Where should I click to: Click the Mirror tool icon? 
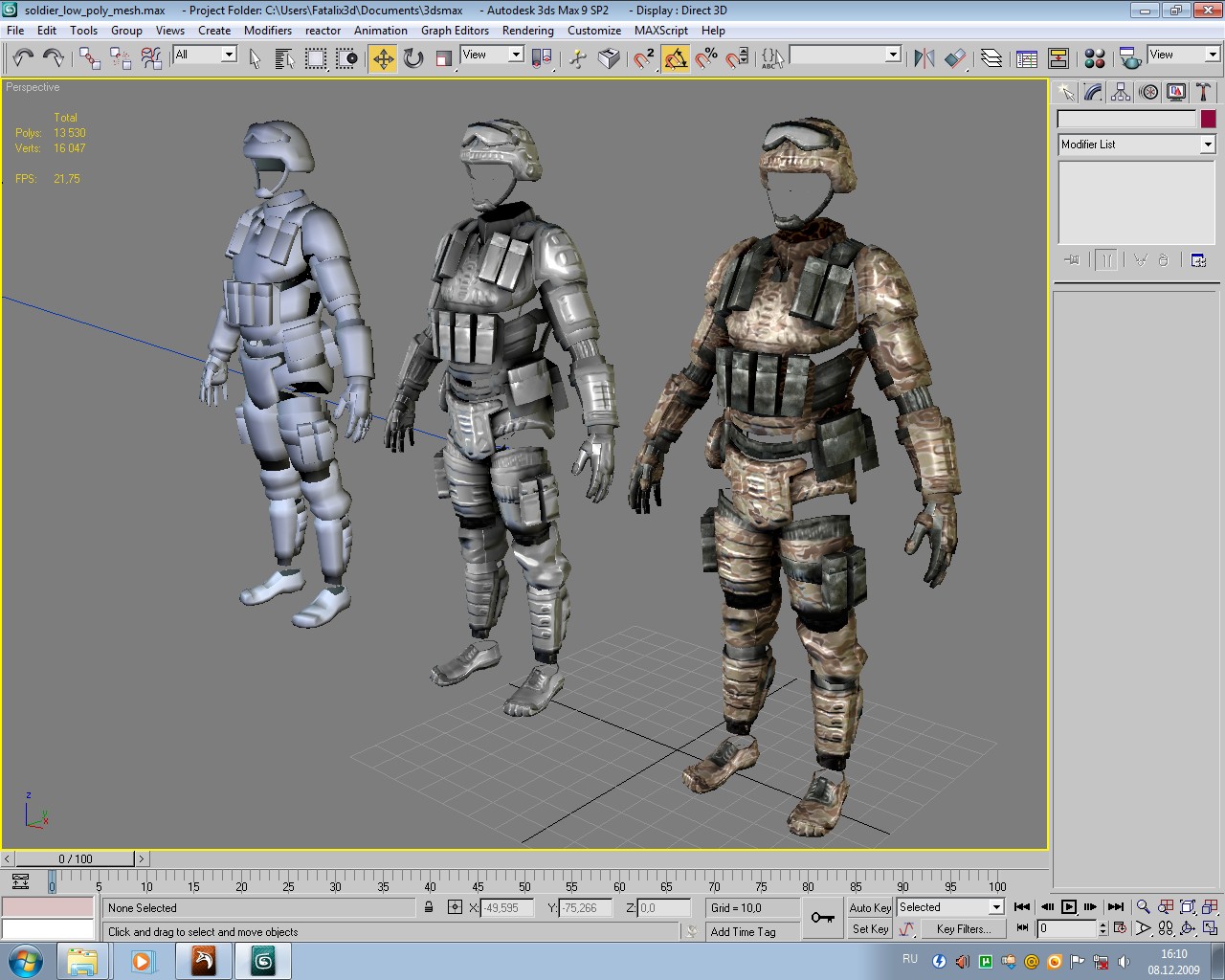pyautogui.click(x=924, y=59)
